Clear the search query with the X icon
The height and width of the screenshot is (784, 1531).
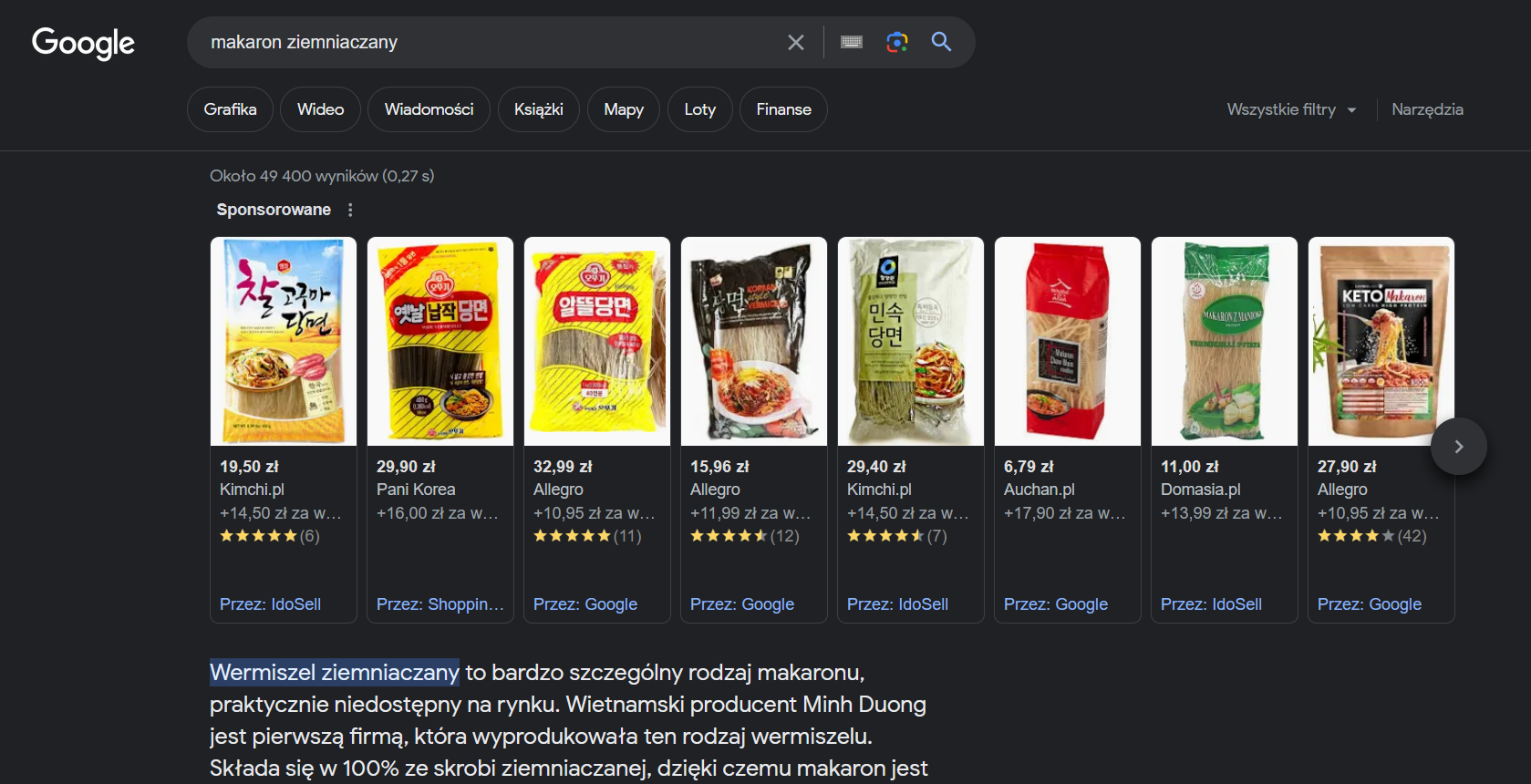click(x=794, y=42)
